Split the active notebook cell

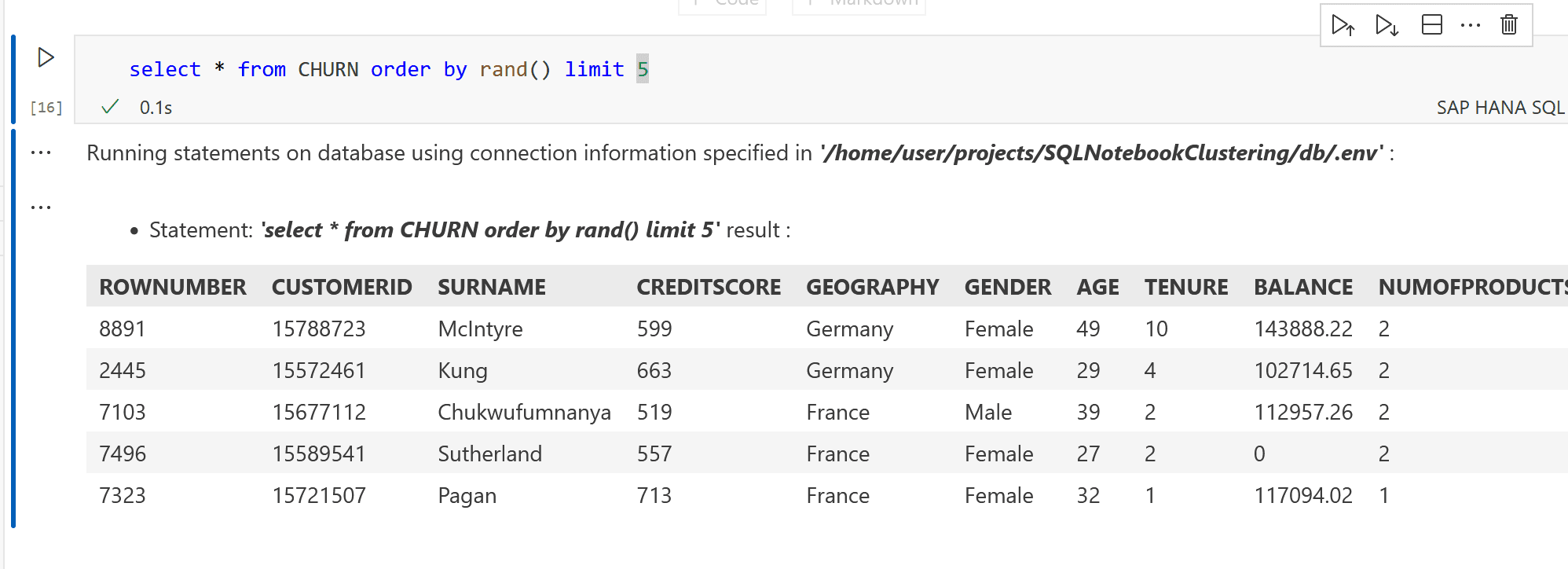click(x=1432, y=24)
